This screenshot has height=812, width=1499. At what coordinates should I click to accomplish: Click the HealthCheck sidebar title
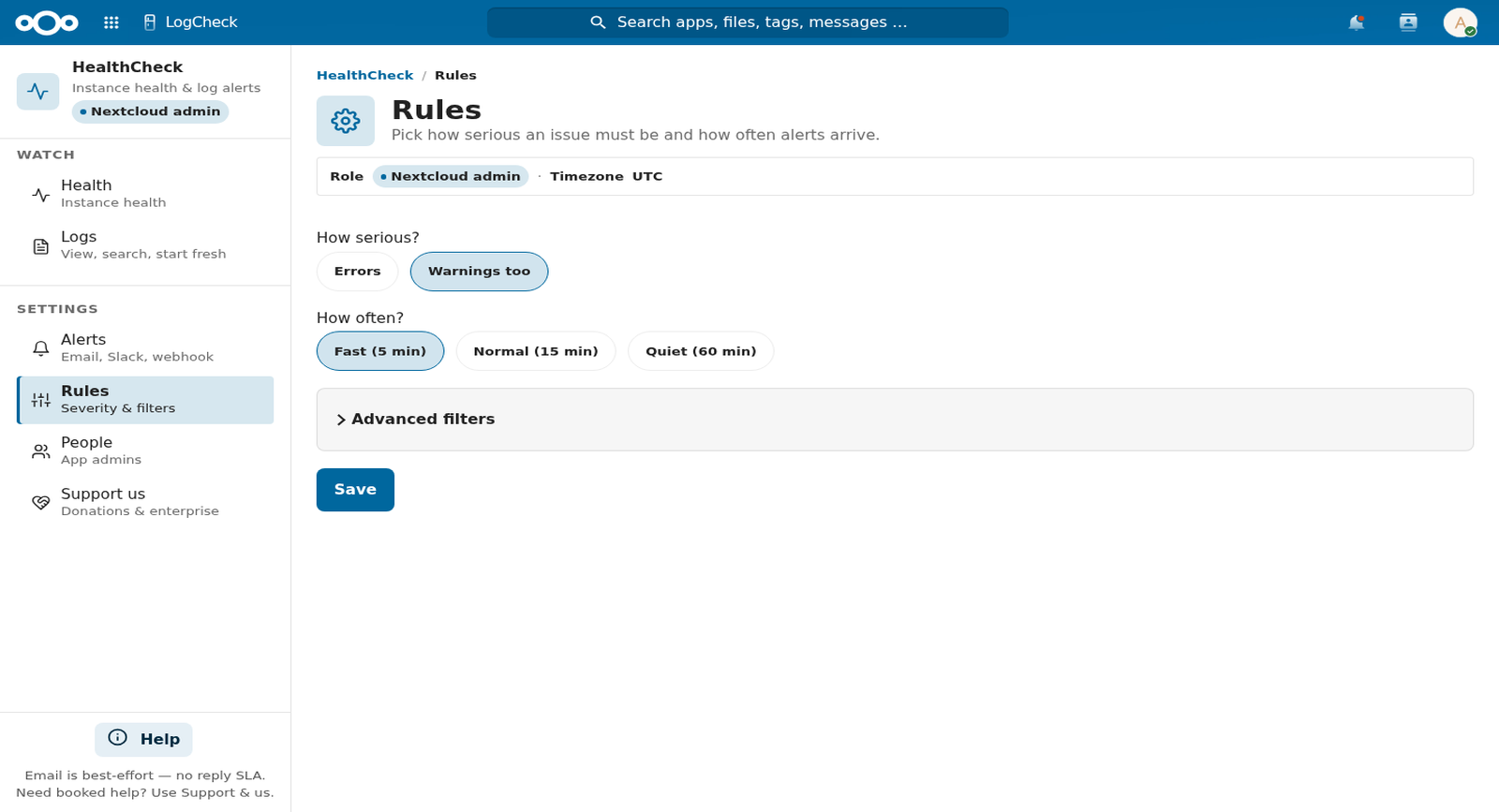click(x=127, y=67)
